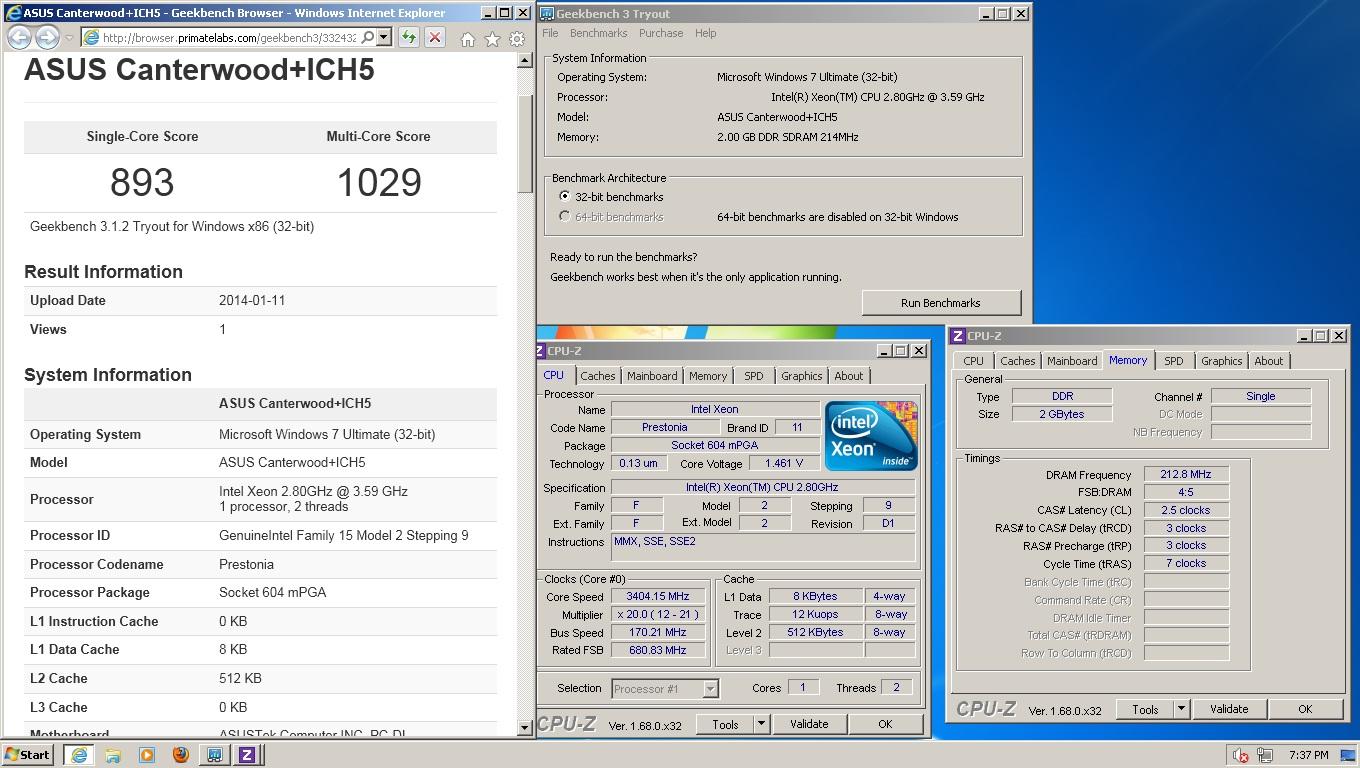Open Tools dropdown arrow in right CPU-Z
Viewport: 1360px width, 768px height.
point(1181,709)
